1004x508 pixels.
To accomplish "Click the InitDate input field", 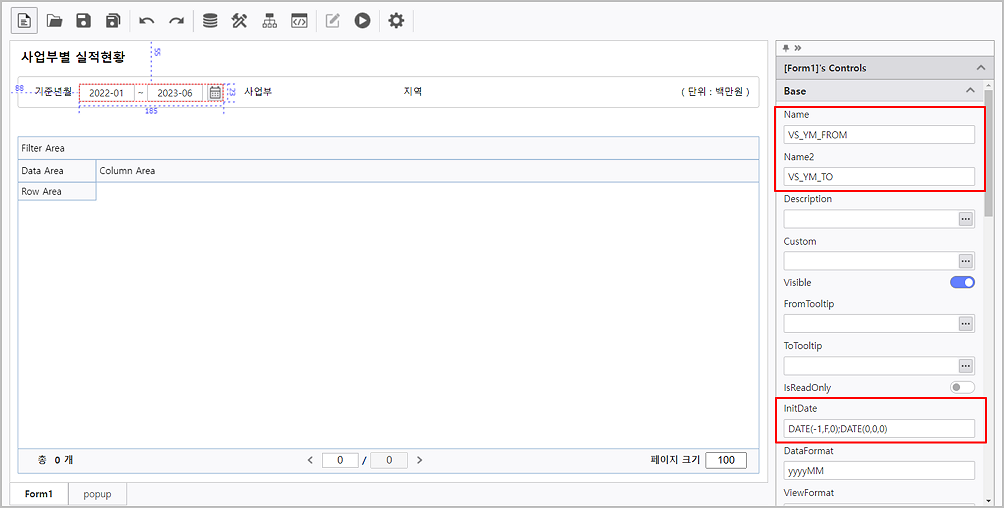I will (878, 428).
